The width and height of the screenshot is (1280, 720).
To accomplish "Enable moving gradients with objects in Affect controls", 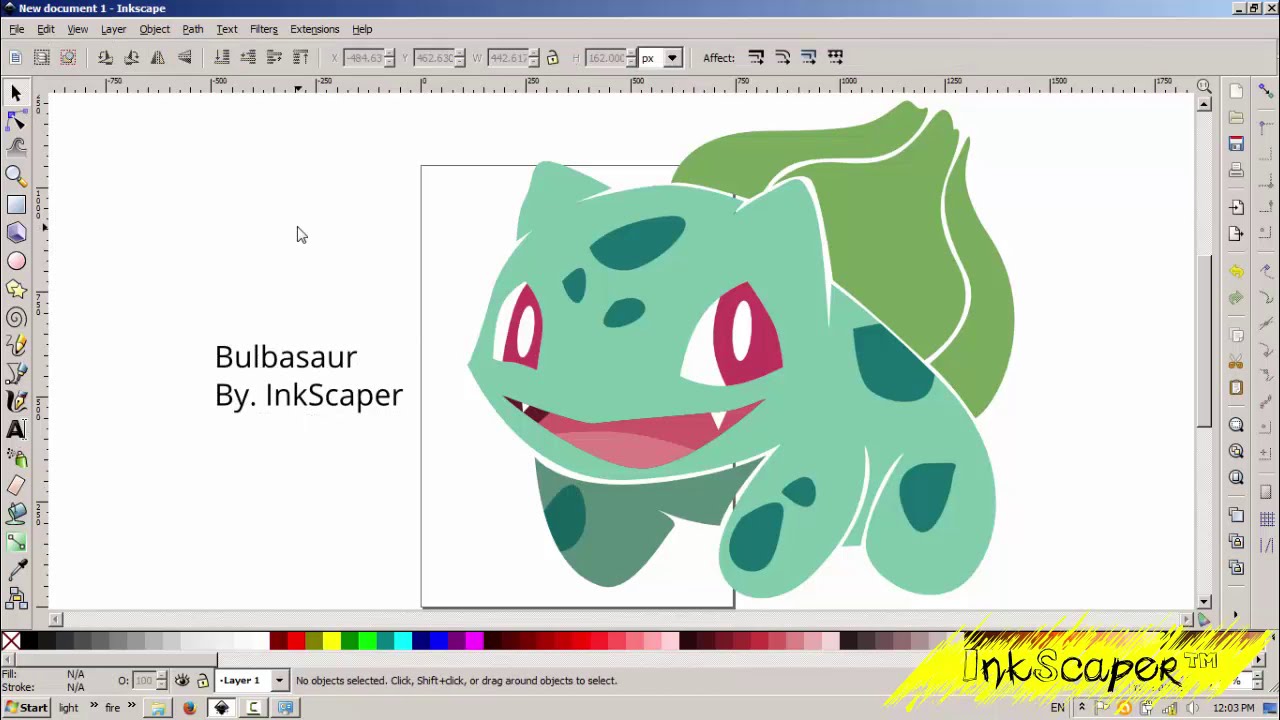I will tap(809, 57).
